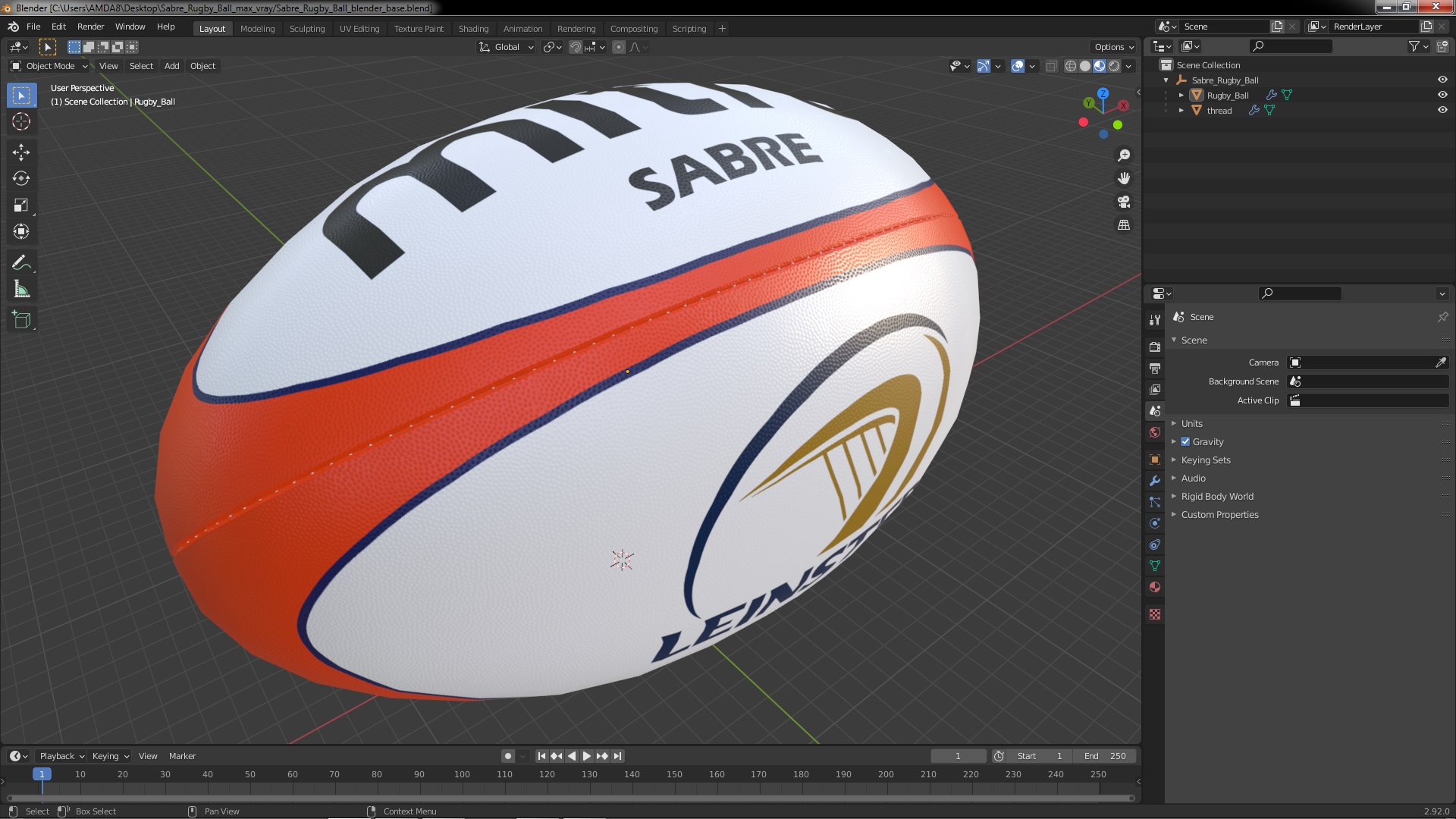Click the outliner search field
This screenshot has height=819, width=1456.
pos(1291,46)
